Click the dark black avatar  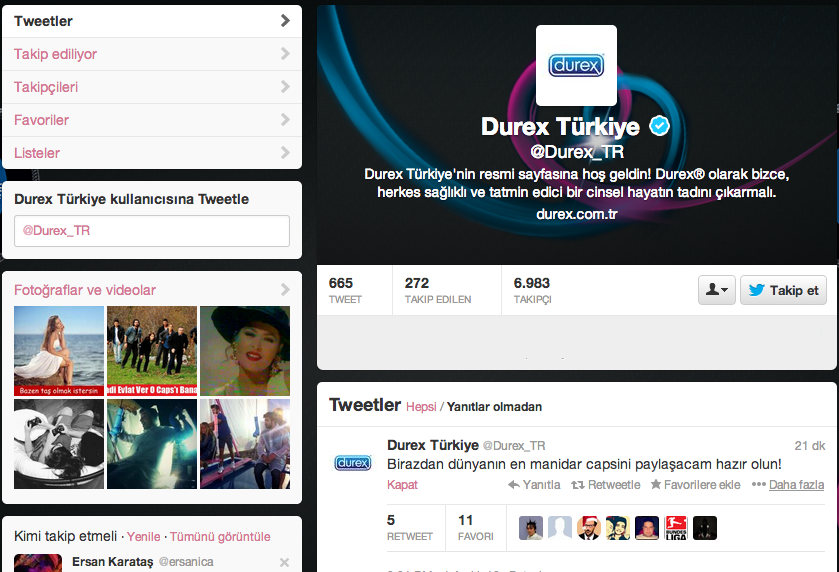(x=705, y=528)
